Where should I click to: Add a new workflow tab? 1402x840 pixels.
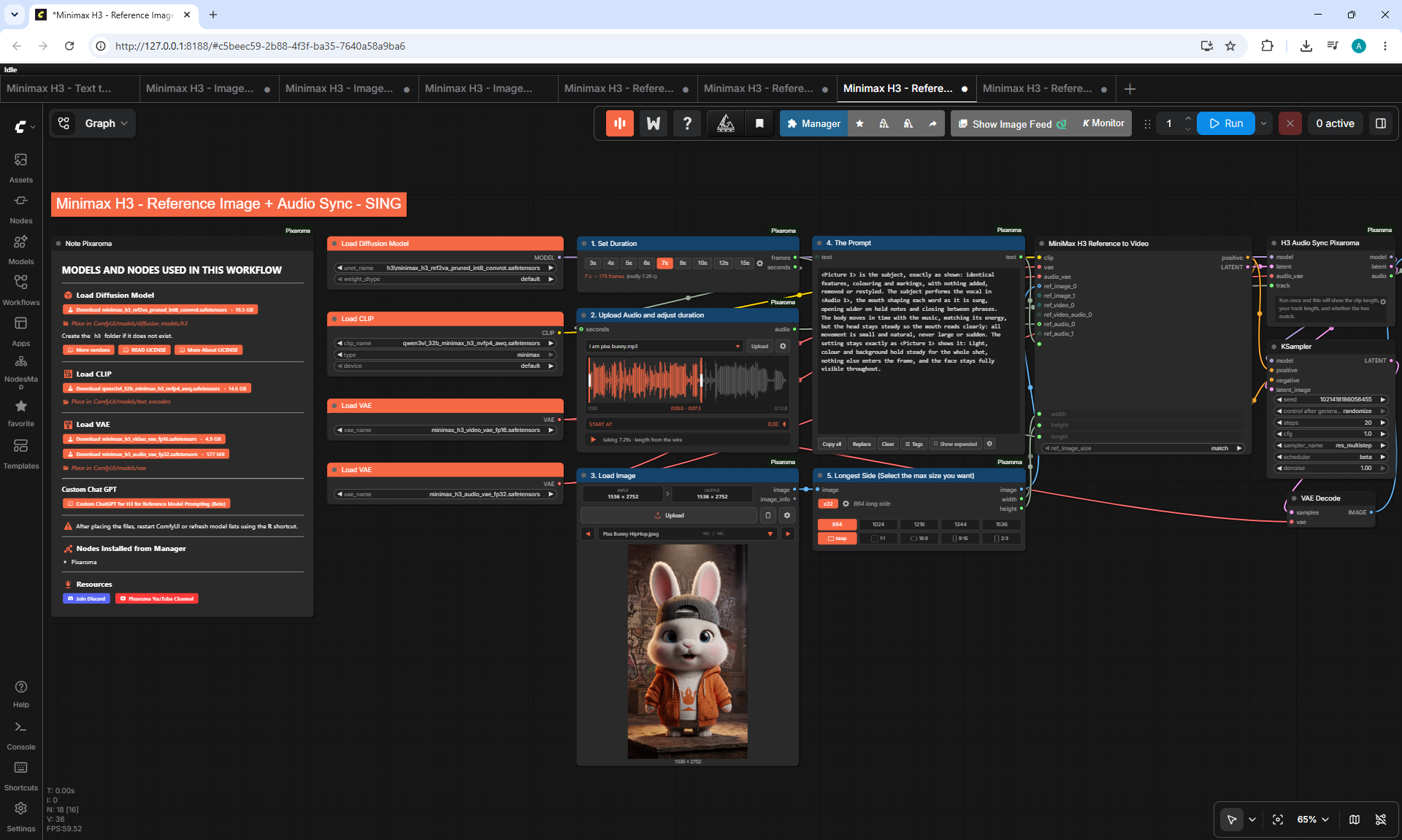(1130, 89)
